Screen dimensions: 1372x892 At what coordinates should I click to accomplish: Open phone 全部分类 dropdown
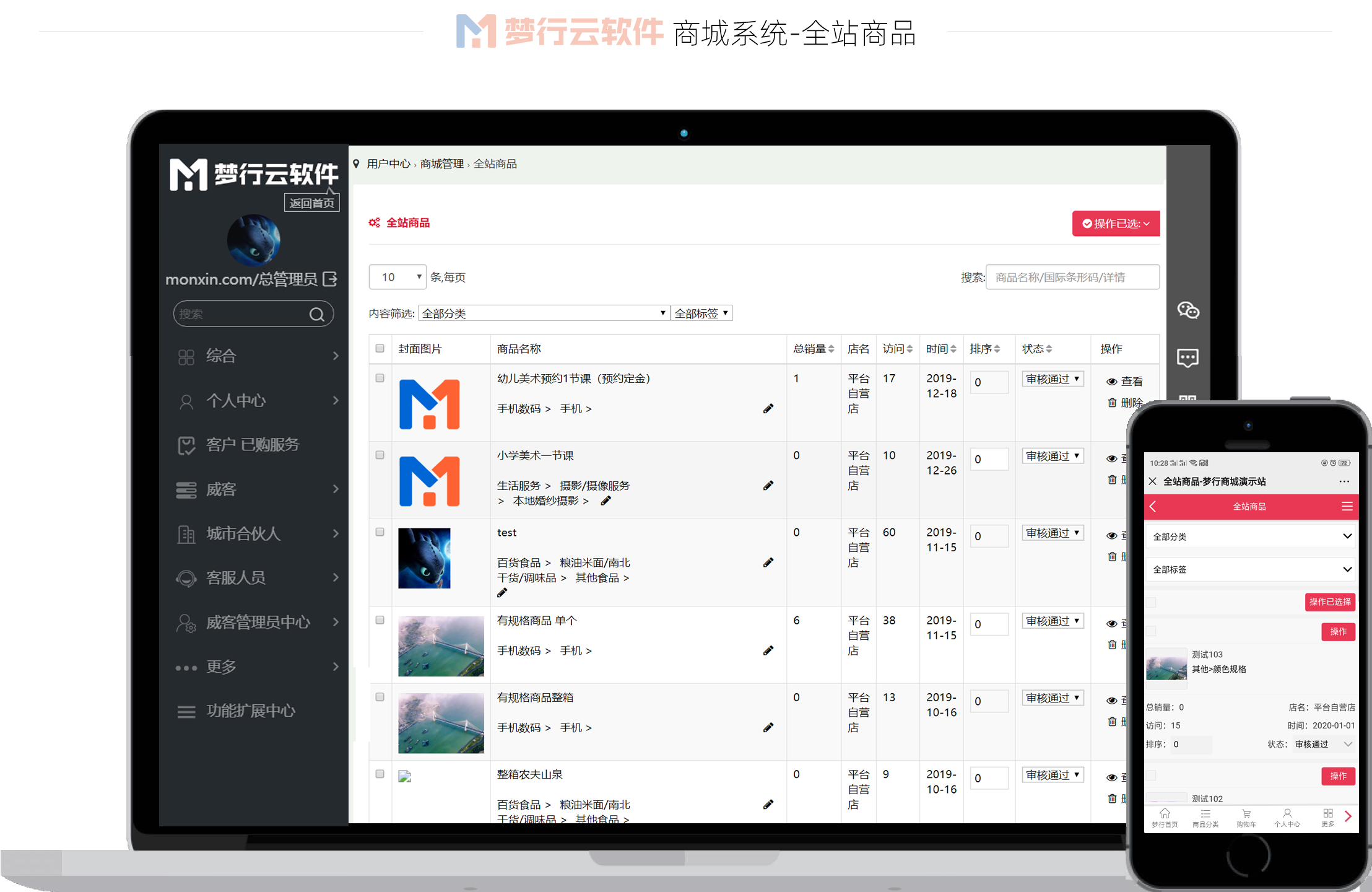click(x=1250, y=536)
